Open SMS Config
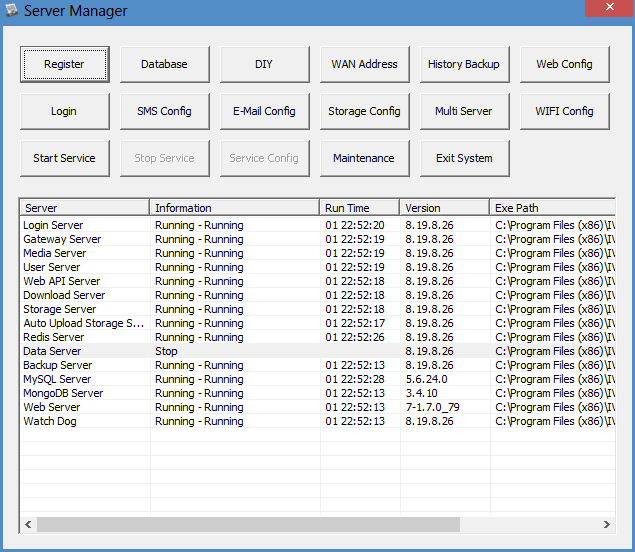 165,111
